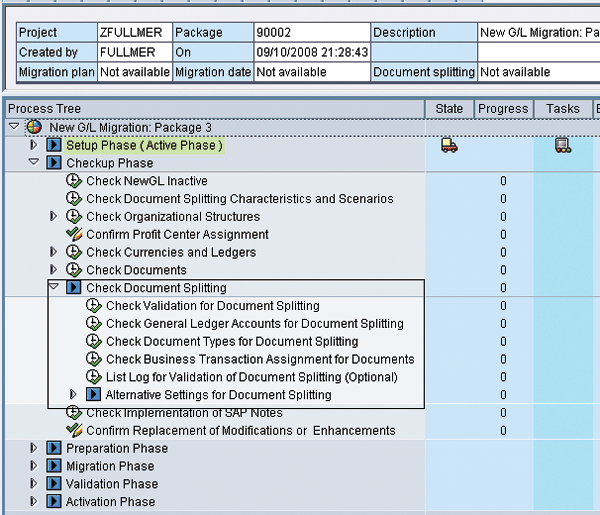This screenshot has width=600, height=515.
Task: Select the Activation Phase tree item
Action: [110, 502]
